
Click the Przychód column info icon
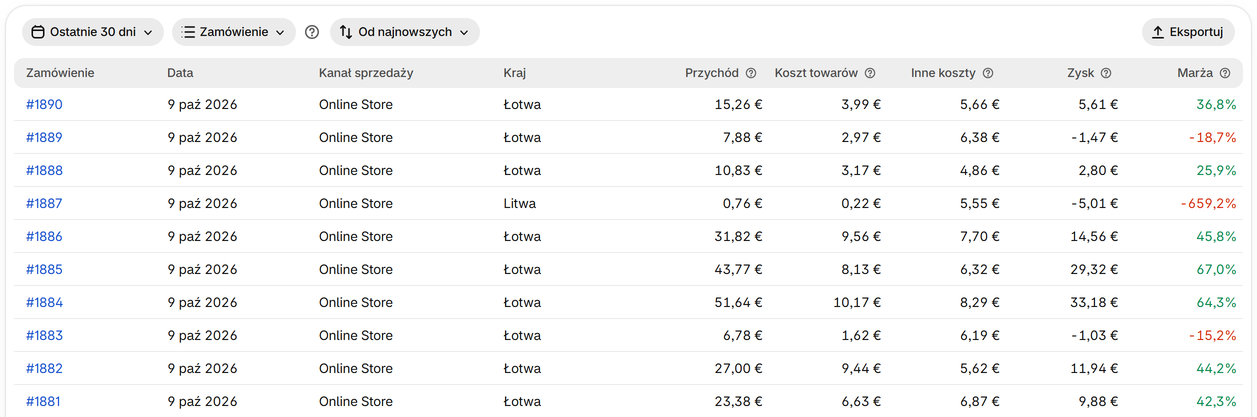click(751, 73)
